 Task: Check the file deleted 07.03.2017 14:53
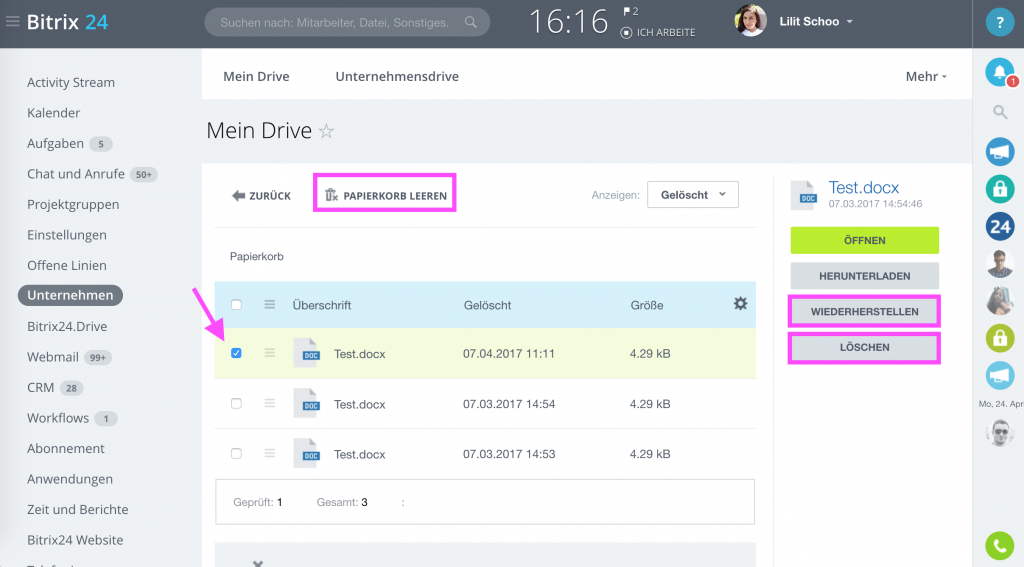[x=236, y=453]
